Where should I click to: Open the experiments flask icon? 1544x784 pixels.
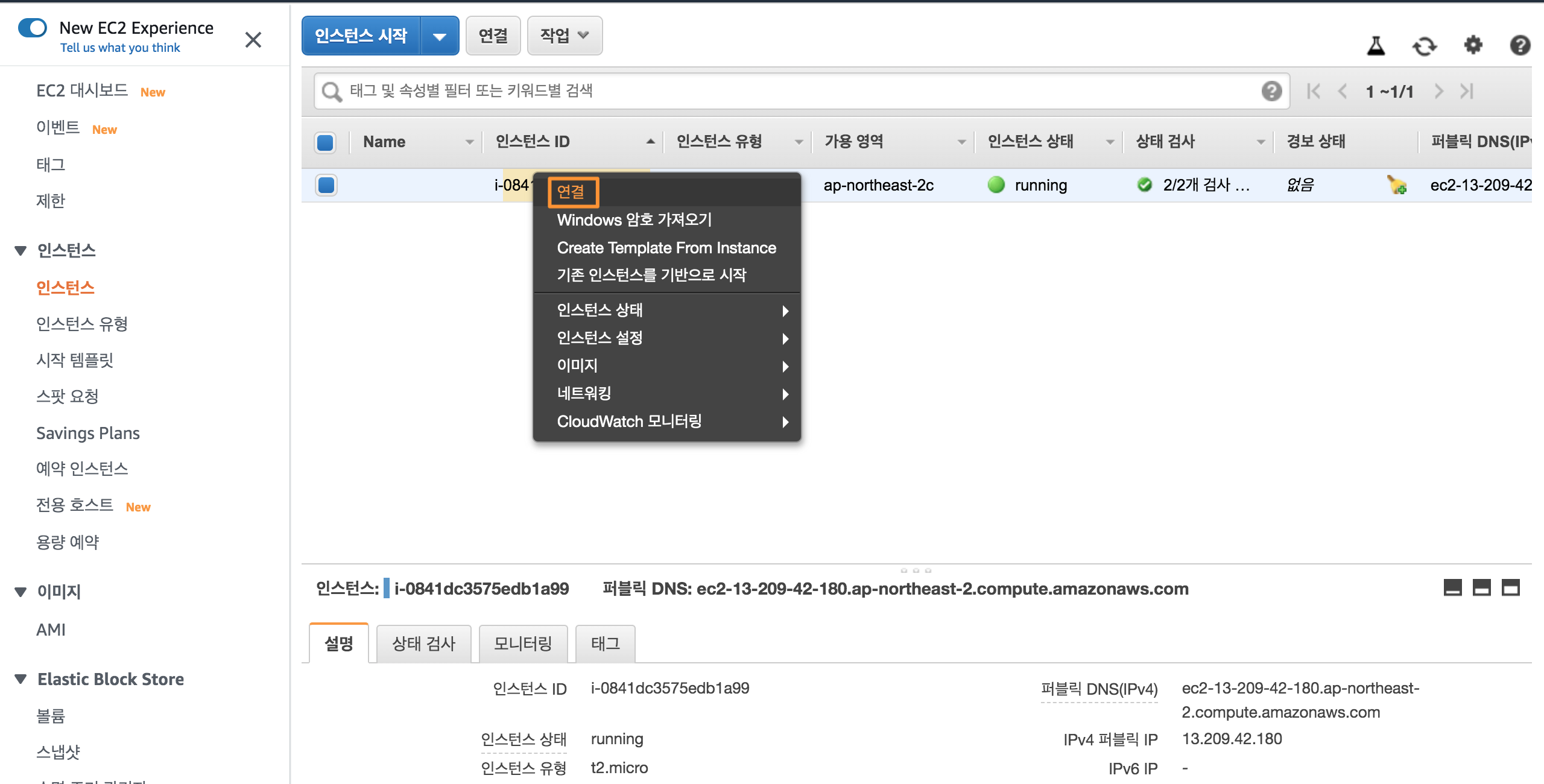pyautogui.click(x=1376, y=46)
